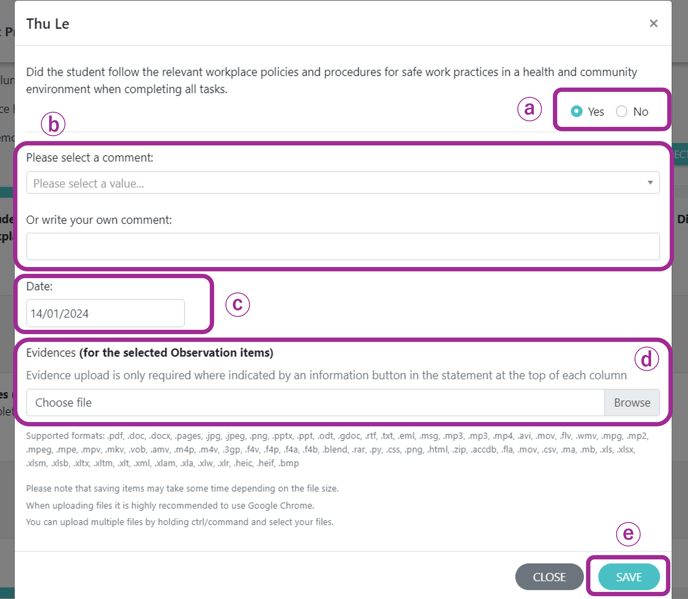Click the 'Date:' label
688x599 pixels.
coord(39,286)
